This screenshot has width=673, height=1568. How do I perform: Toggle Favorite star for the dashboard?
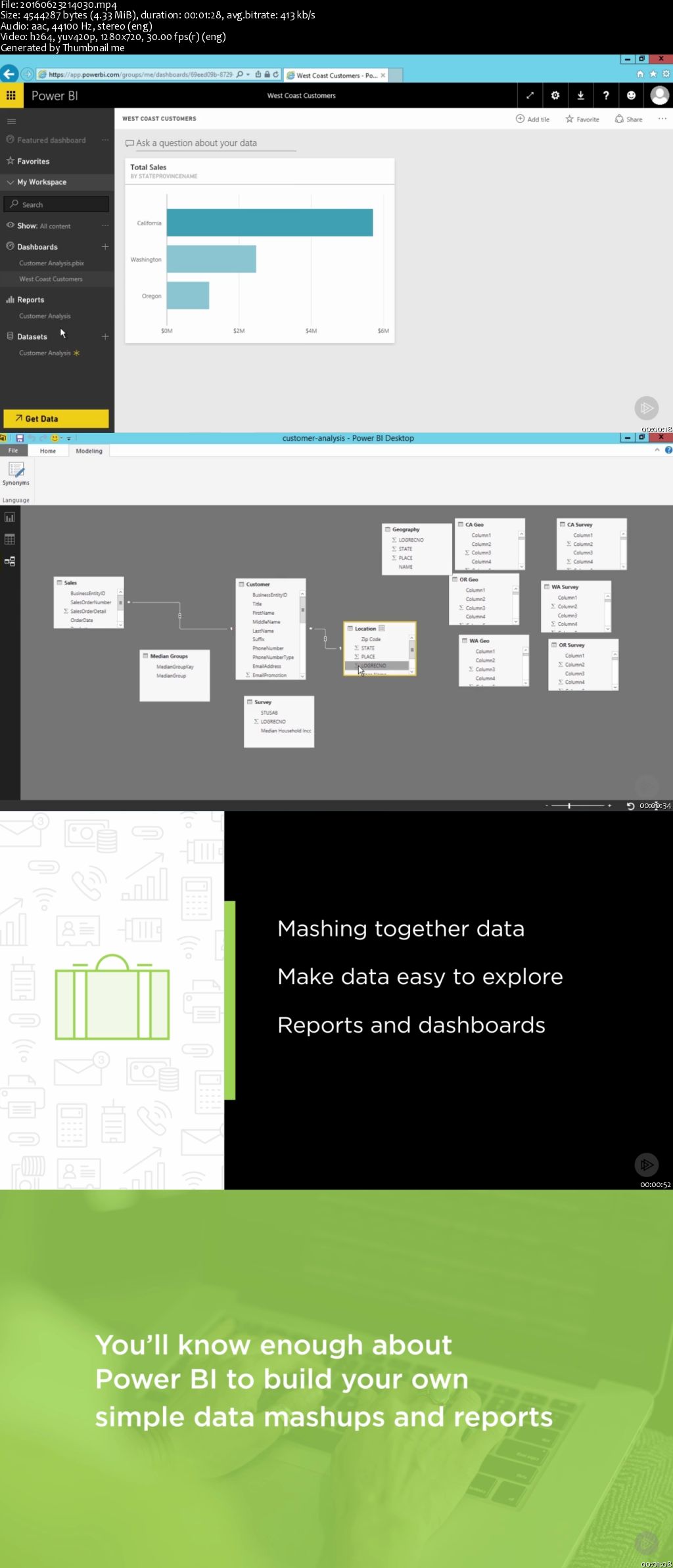(582, 119)
